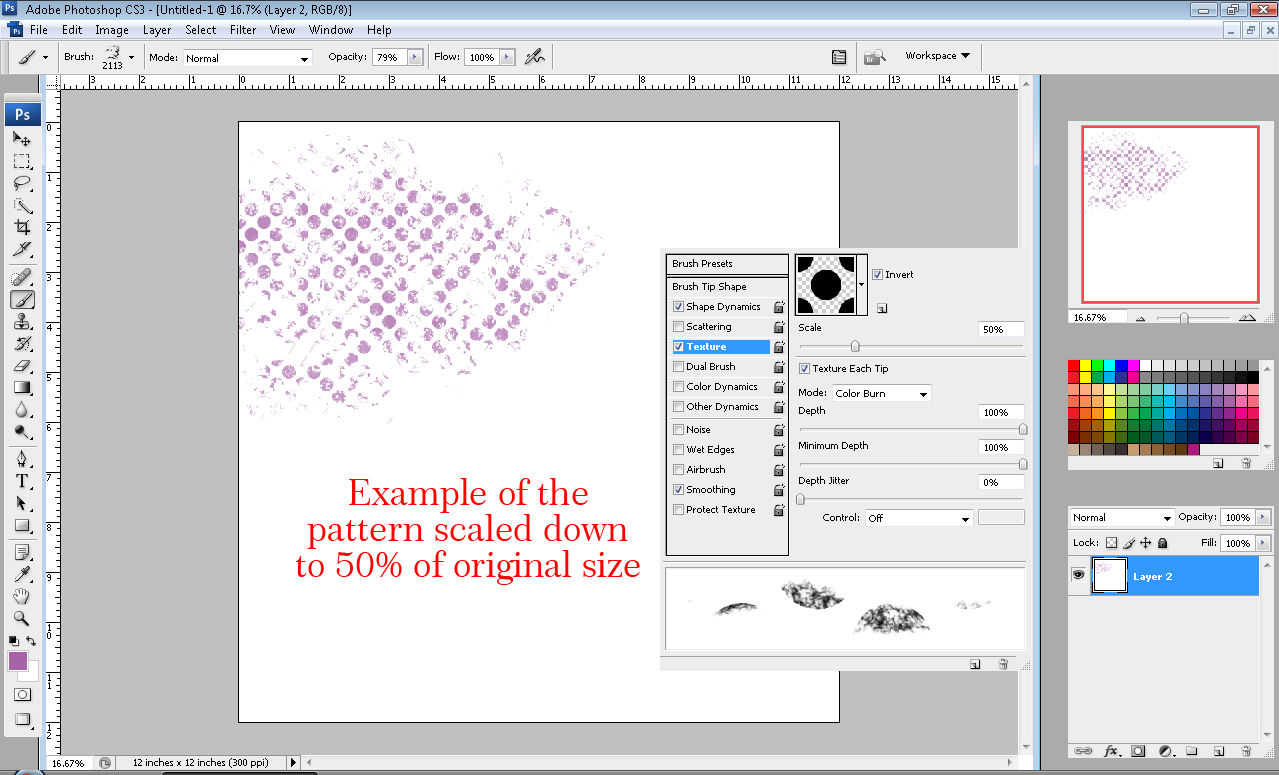The width and height of the screenshot is (1279, 775).
Task: Delete layer using trash icon
Action: point(1246,750)
